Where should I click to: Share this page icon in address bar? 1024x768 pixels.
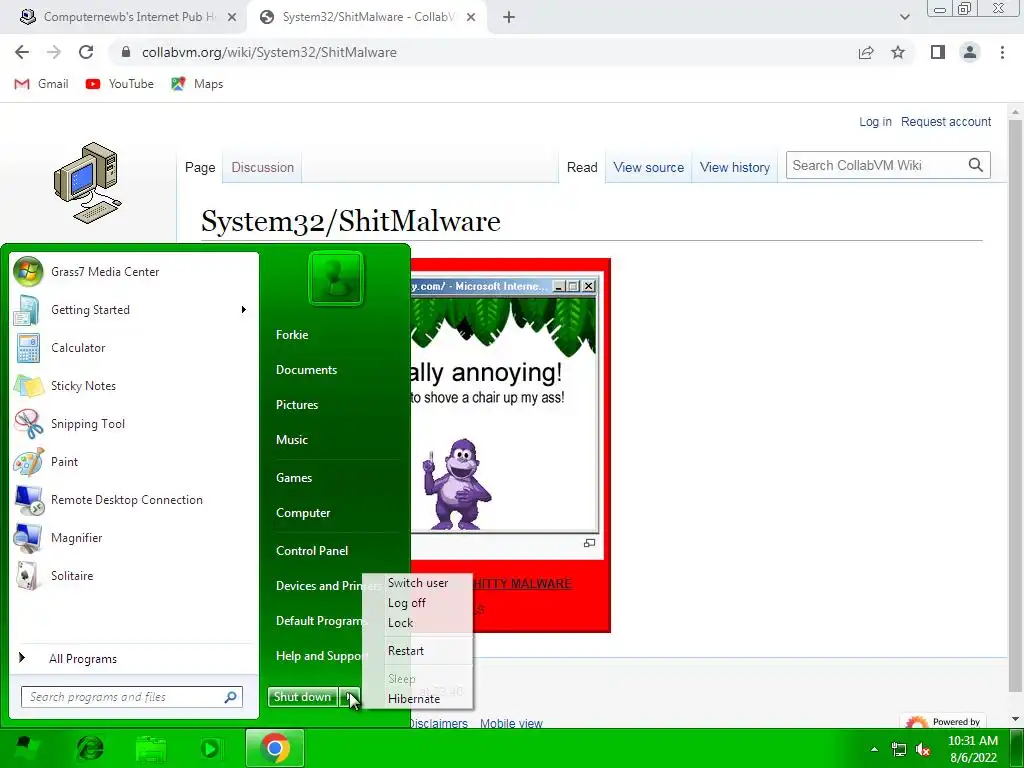[866, 52]
